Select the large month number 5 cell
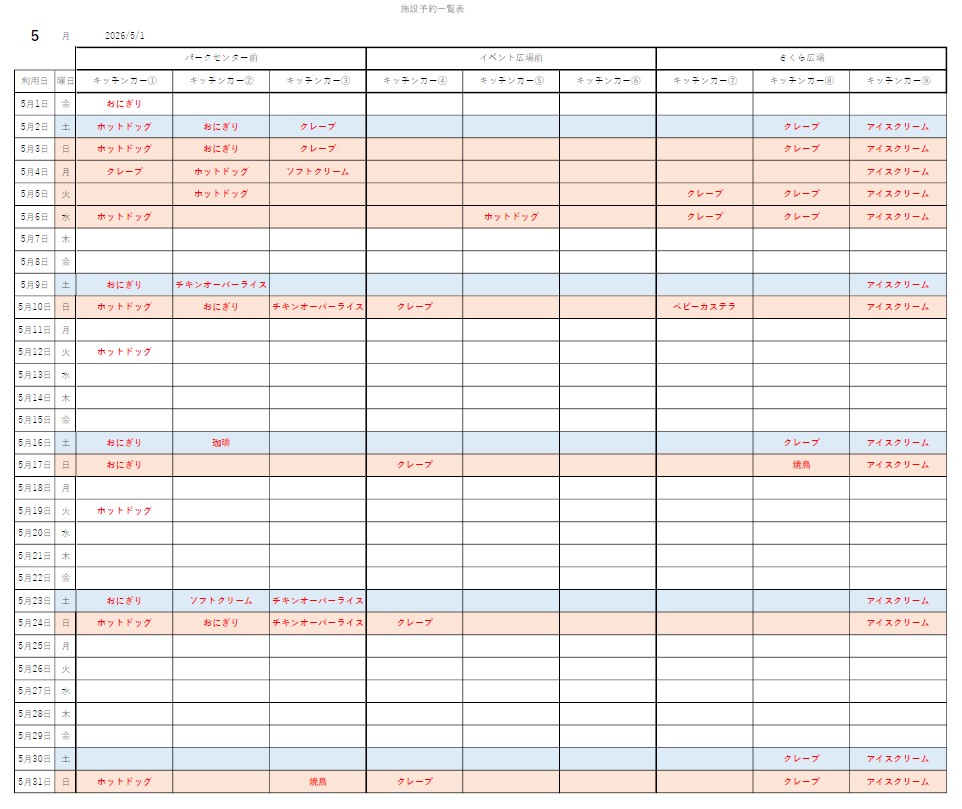Viewport: 962px width, 809px height. pyautogui.click(x=35, y=36)
